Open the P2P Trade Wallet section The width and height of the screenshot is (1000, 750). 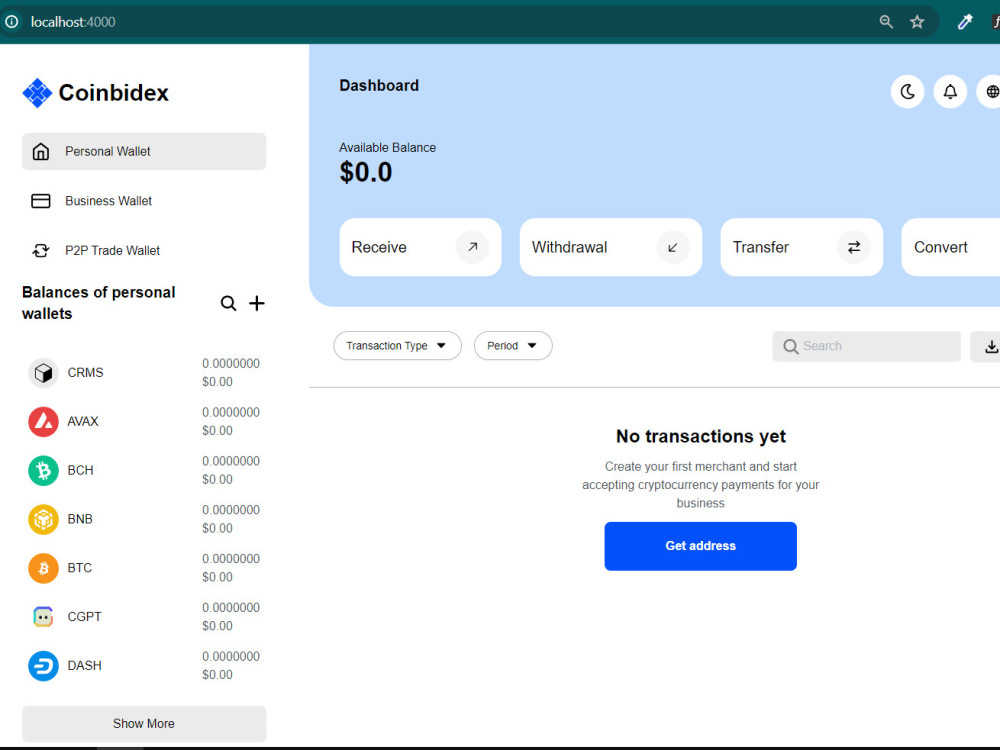(112, 251)
